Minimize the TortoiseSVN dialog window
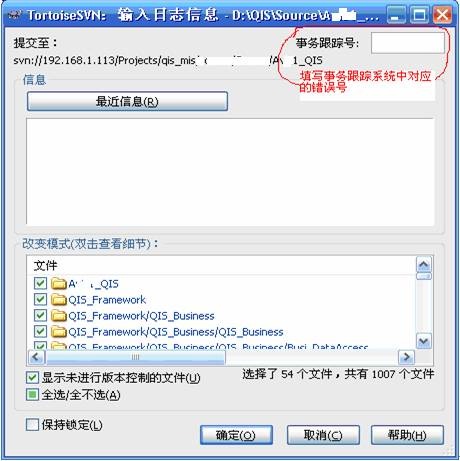 (x=397, y=15)
